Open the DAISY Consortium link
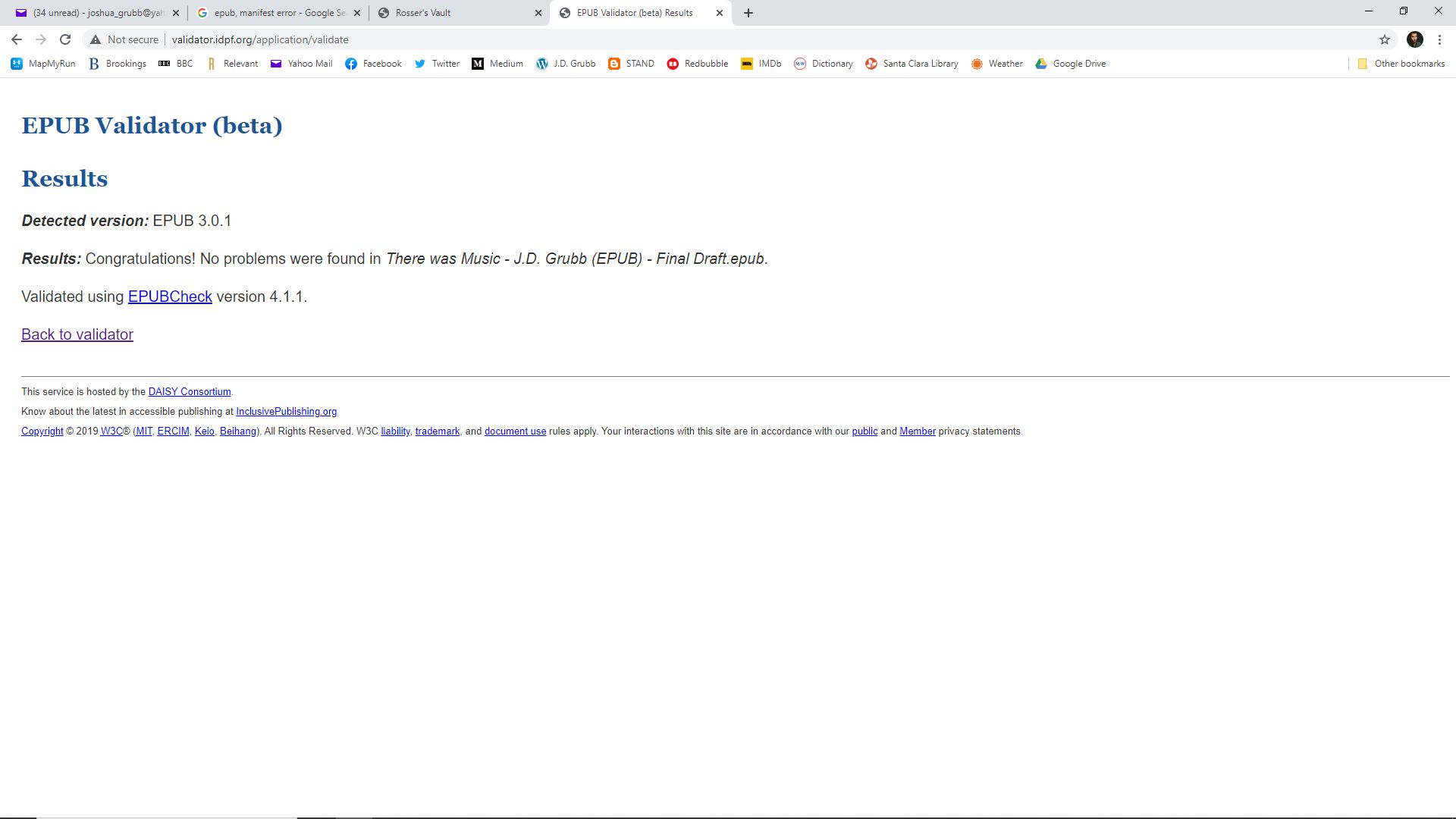 [190, 392]
